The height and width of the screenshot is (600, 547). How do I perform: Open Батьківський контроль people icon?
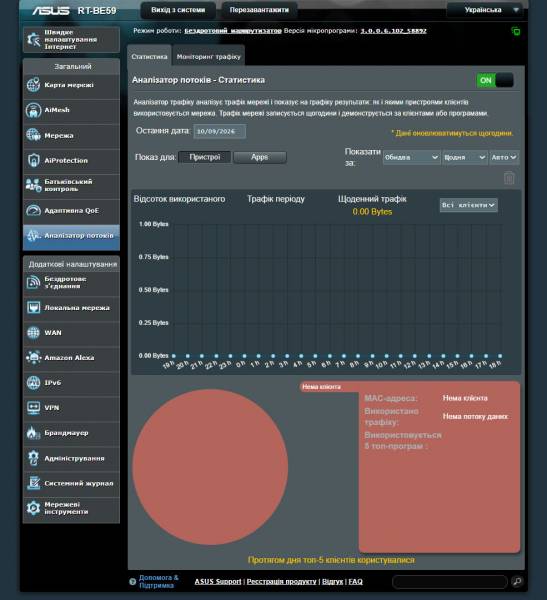[33, 185]
